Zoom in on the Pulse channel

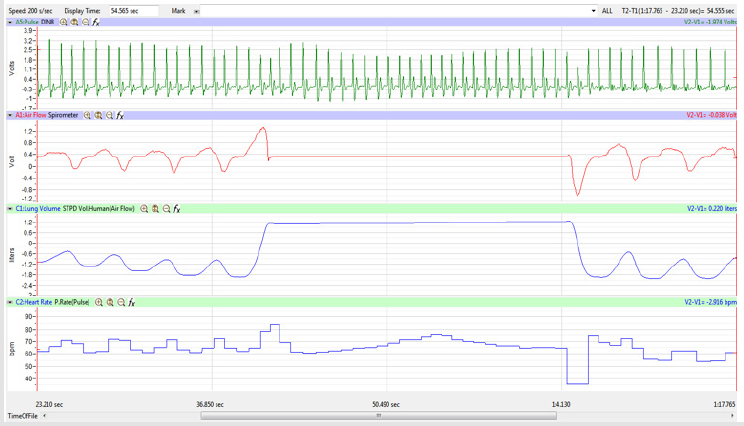click(x=64, y=21)
